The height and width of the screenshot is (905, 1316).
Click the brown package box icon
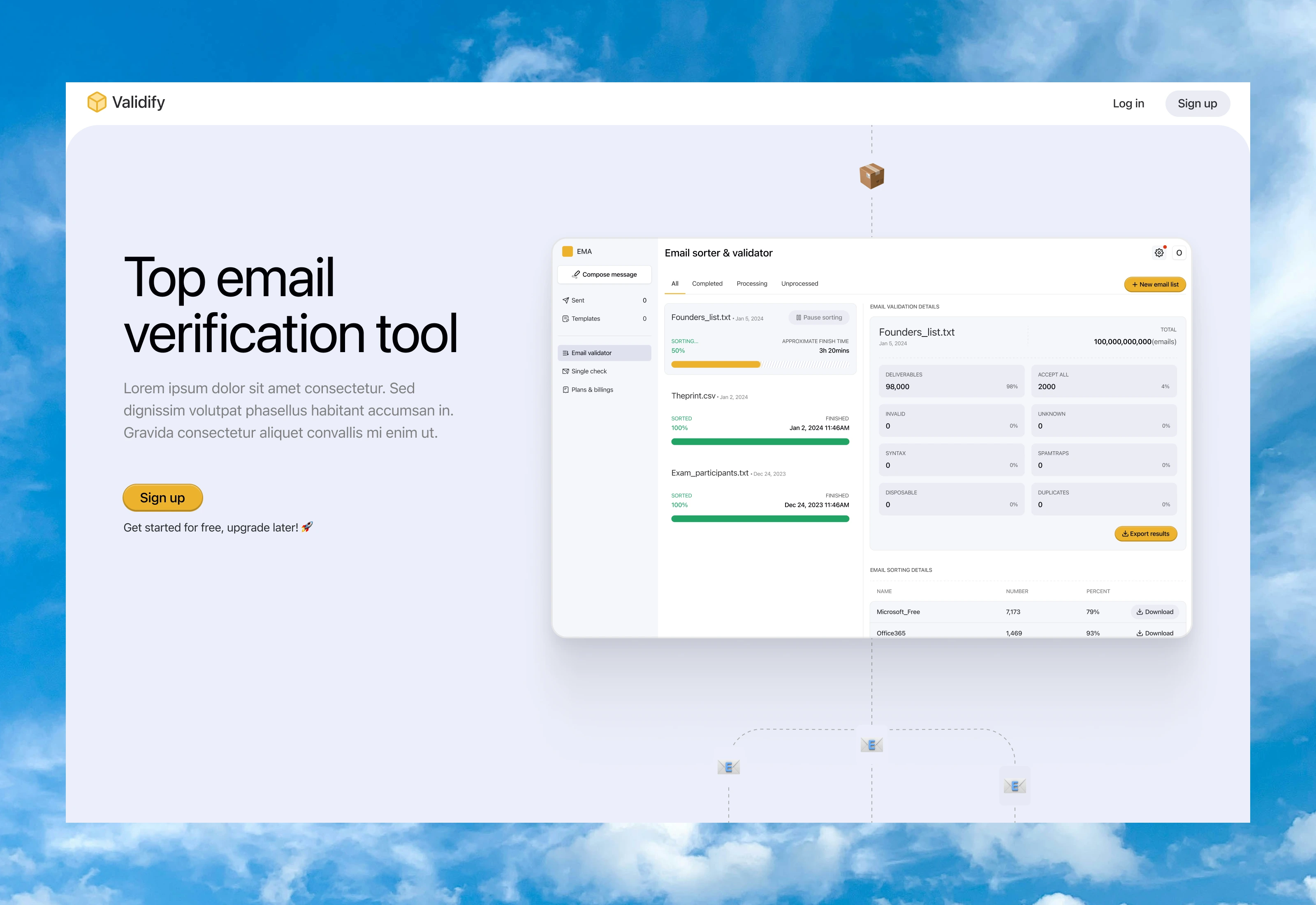click(872, 176)
